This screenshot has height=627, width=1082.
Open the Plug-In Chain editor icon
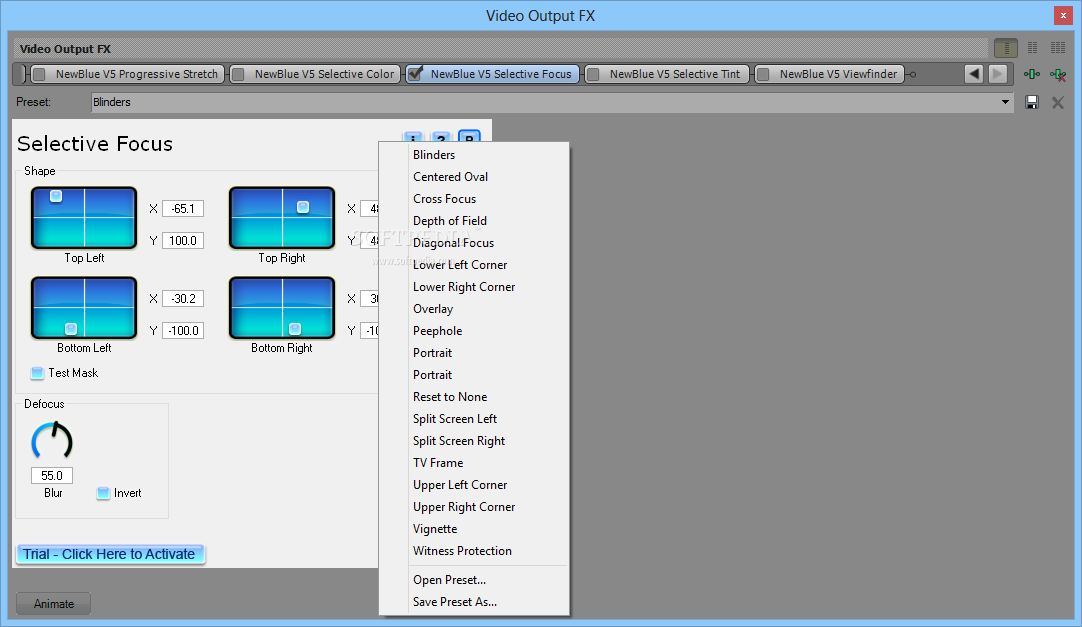(1032, 74)
